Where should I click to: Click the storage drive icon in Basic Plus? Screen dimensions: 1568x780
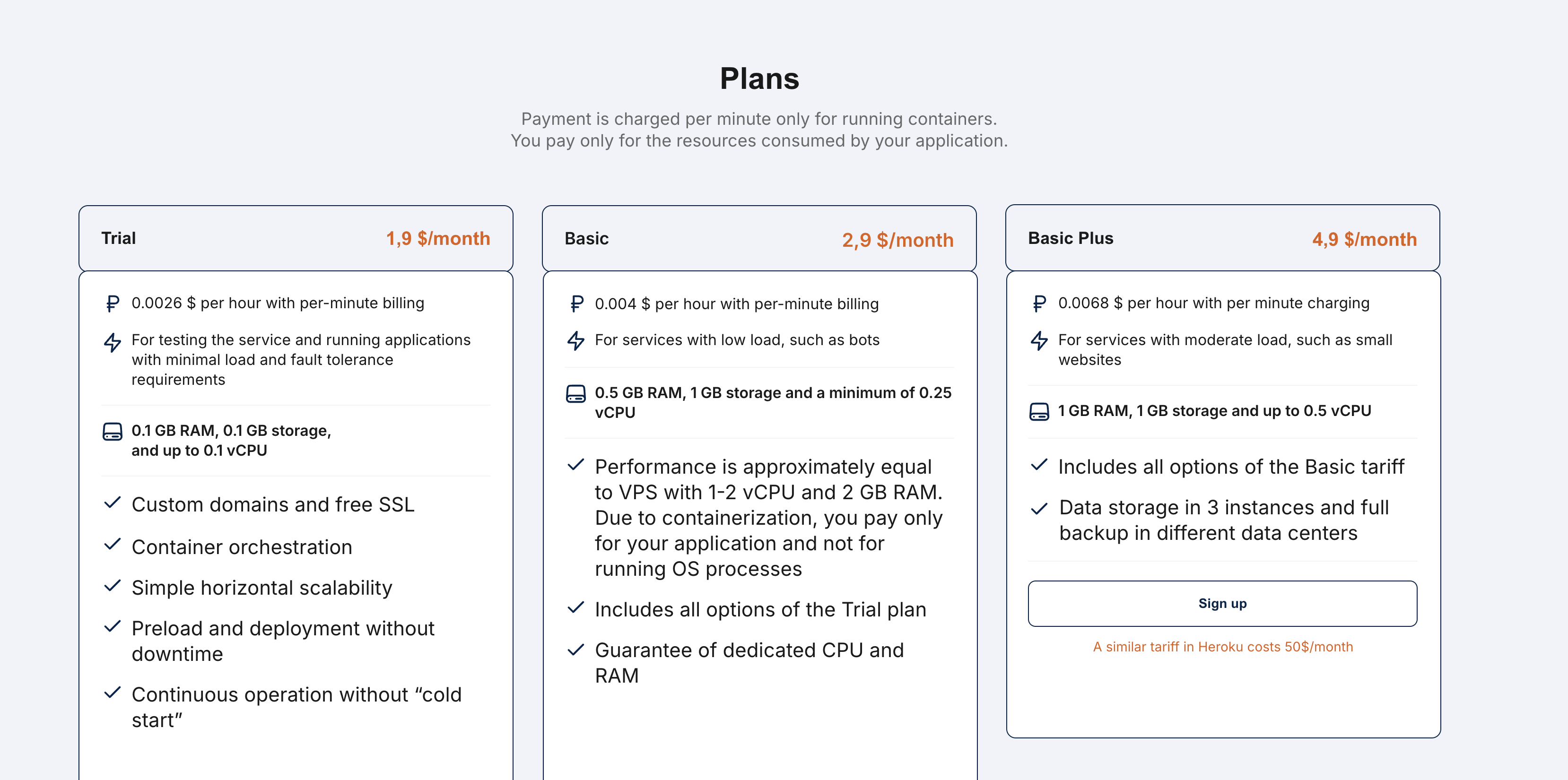tap(1040, 412)
